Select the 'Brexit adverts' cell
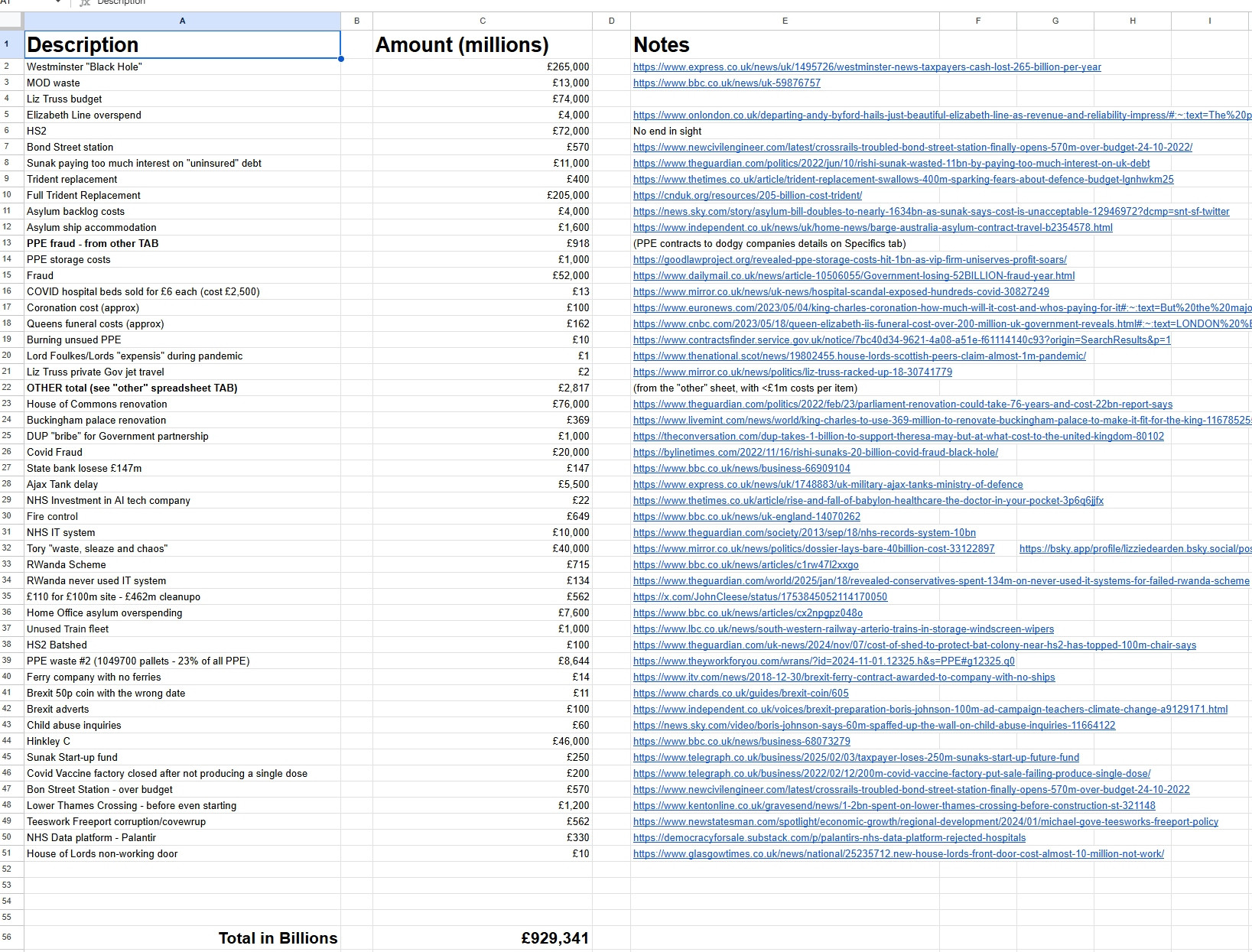1252x952 pixels. (x=182, y=710)
